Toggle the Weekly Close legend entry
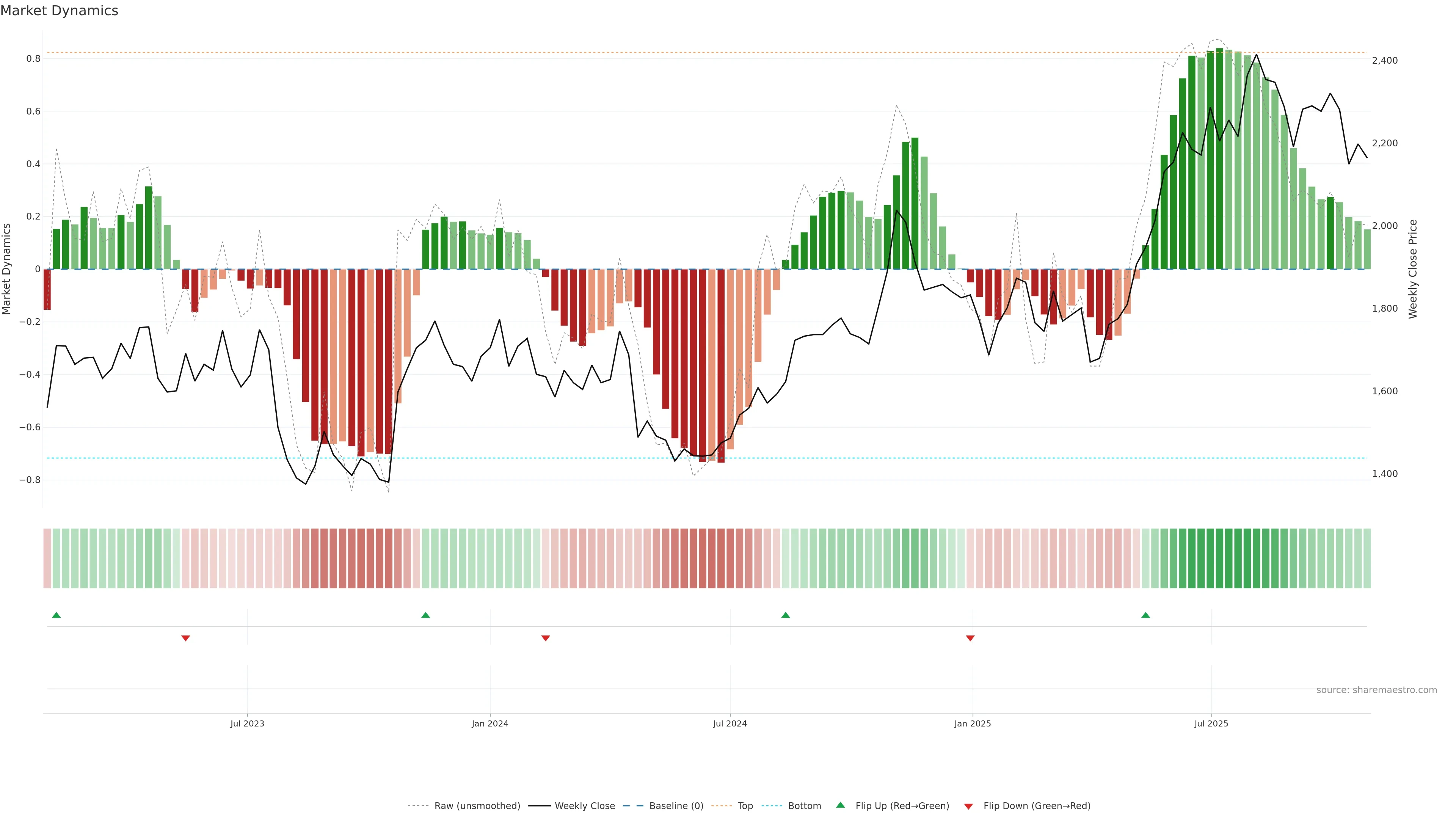 coord(584,806)
